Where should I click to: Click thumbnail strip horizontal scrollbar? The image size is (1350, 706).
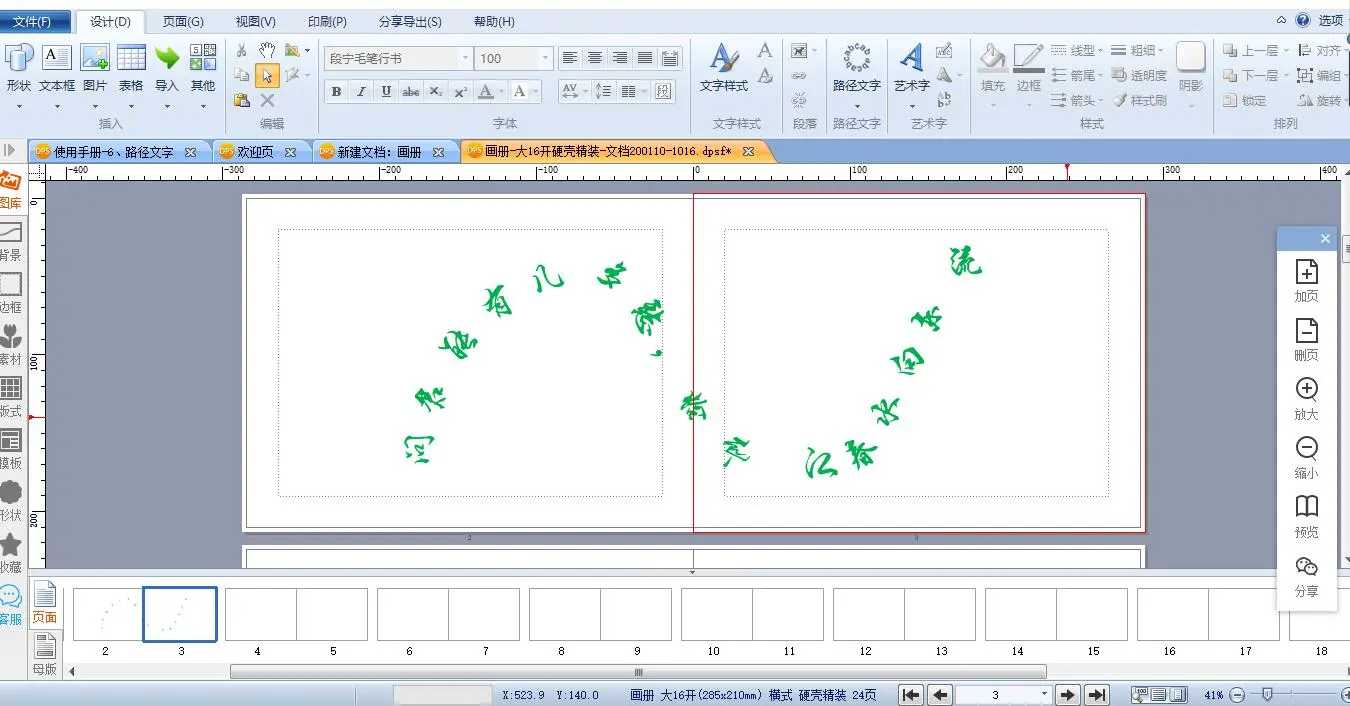coord(638,672)
